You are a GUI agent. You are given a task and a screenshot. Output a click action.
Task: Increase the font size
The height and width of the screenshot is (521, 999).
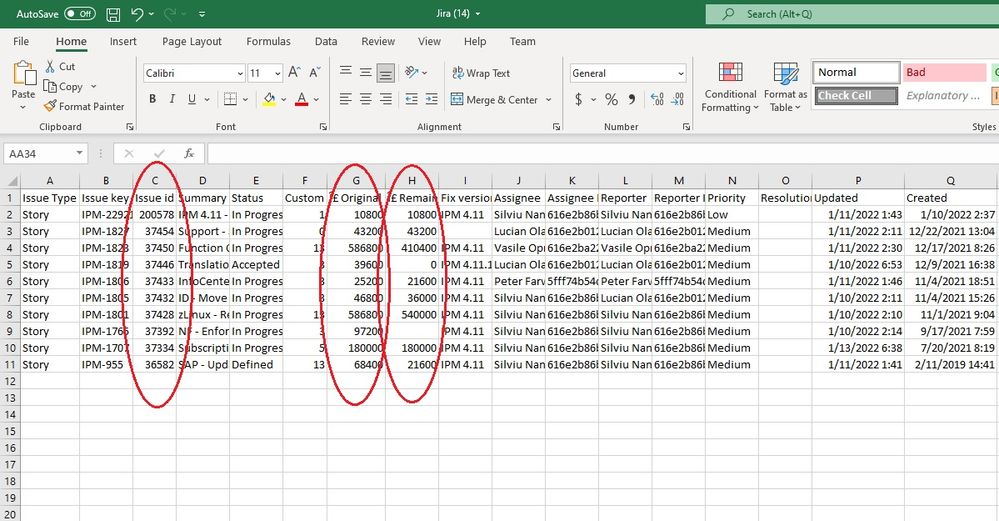pos(294,73)
